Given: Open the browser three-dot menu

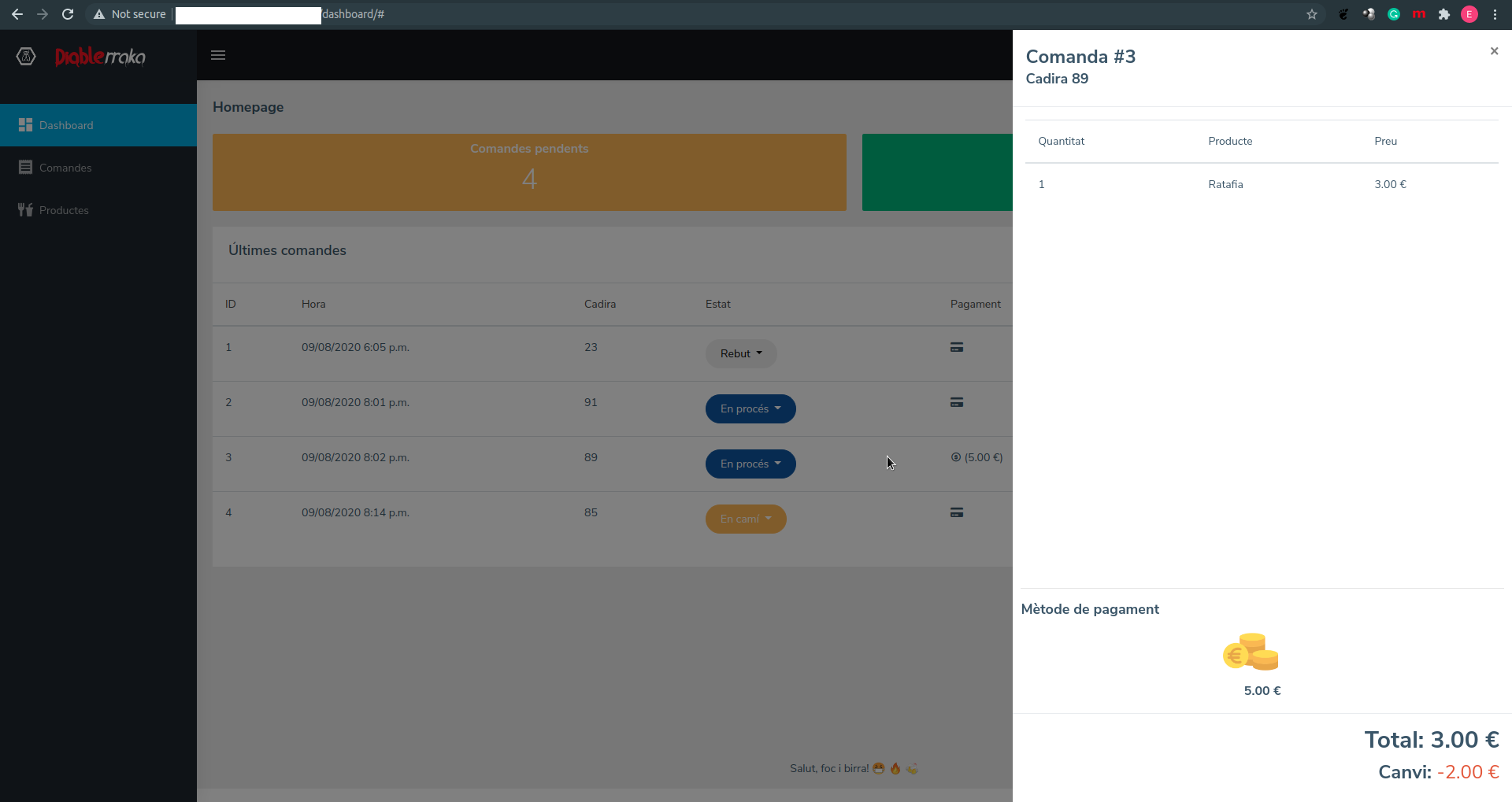Looking at the screenshot, I should [x=1495, y=14].
